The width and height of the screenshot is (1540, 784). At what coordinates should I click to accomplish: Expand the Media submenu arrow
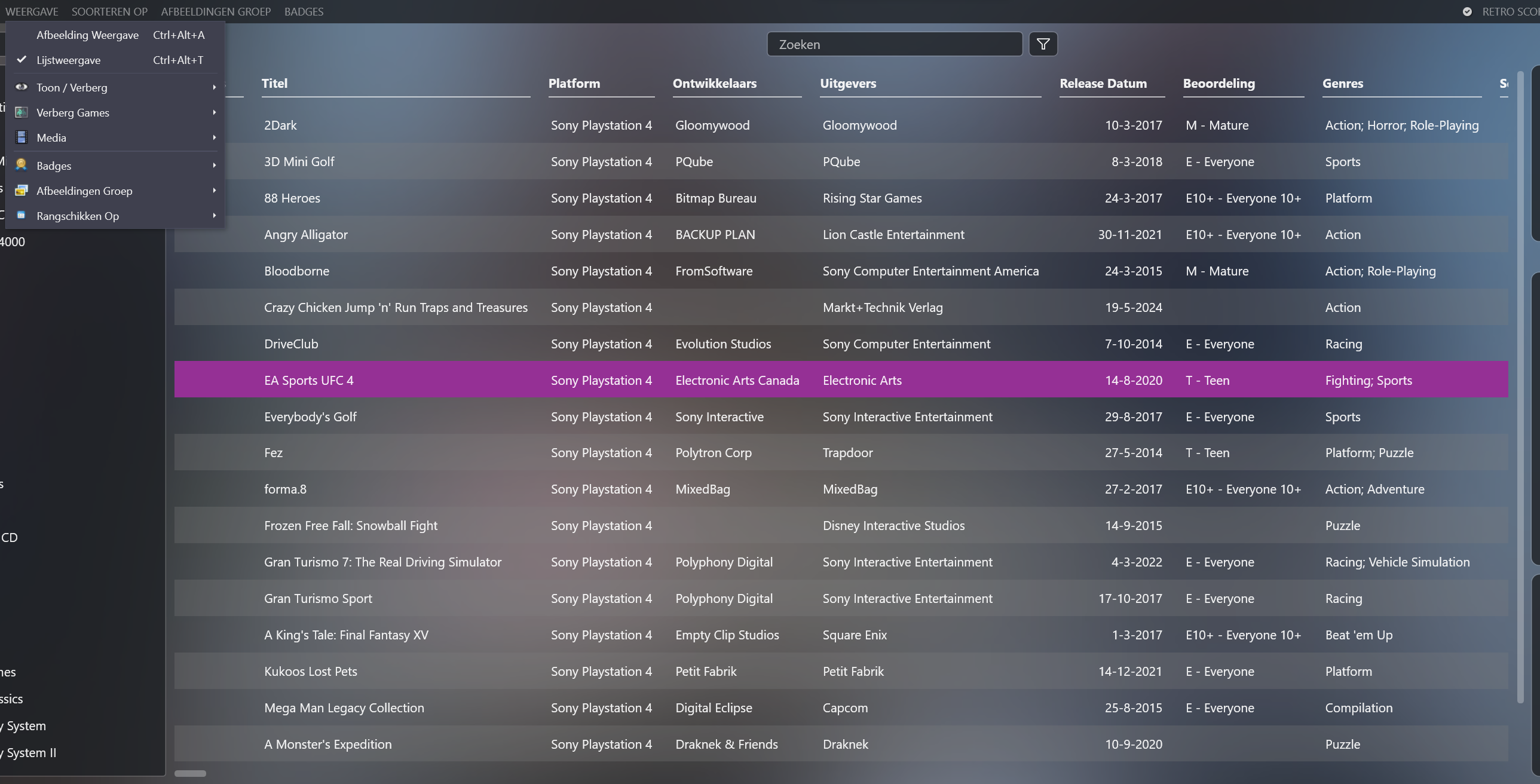point(214,137)
